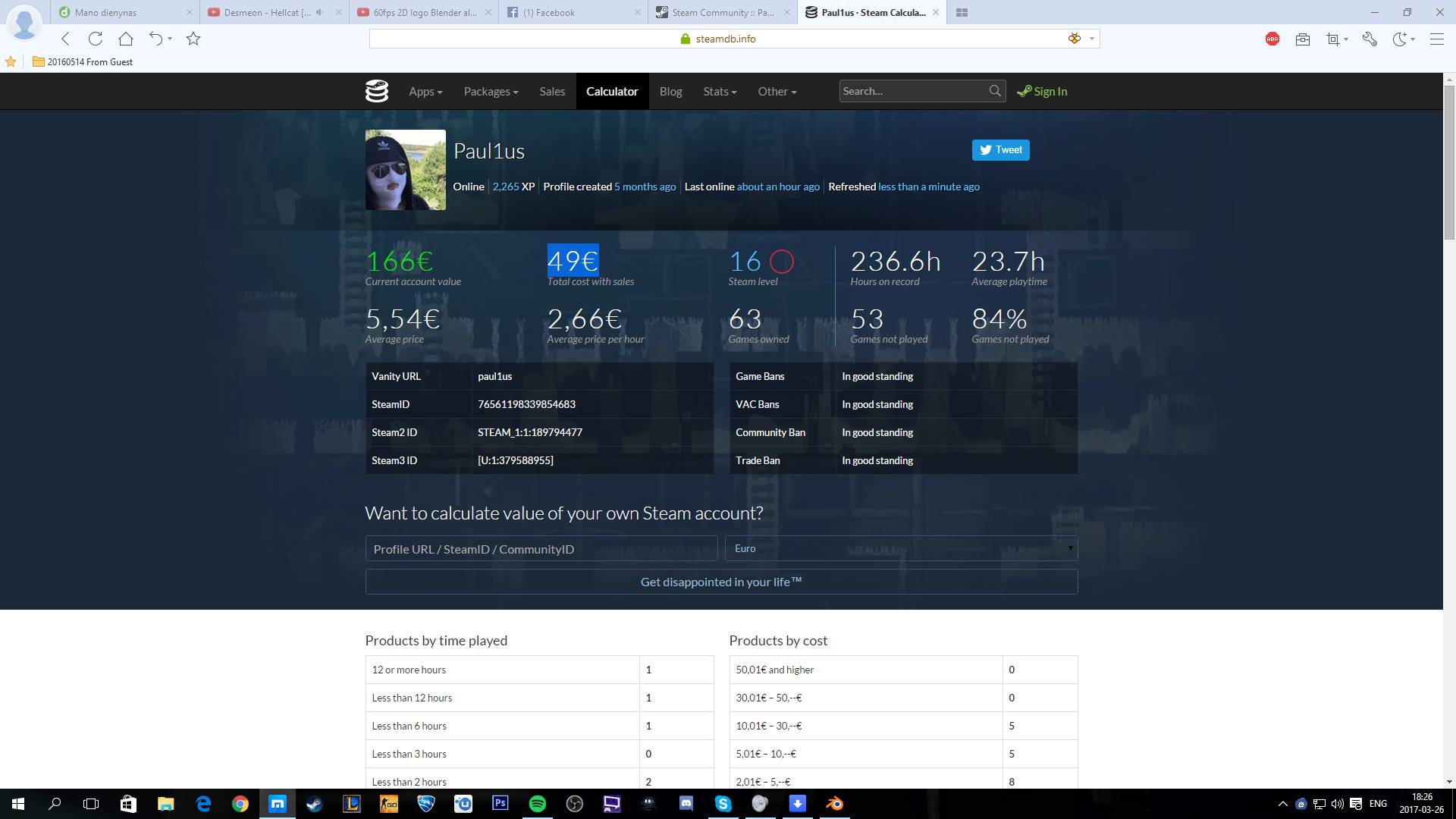Click the steamdb.info address bar

pyautogui.click(x=726, y=39)
